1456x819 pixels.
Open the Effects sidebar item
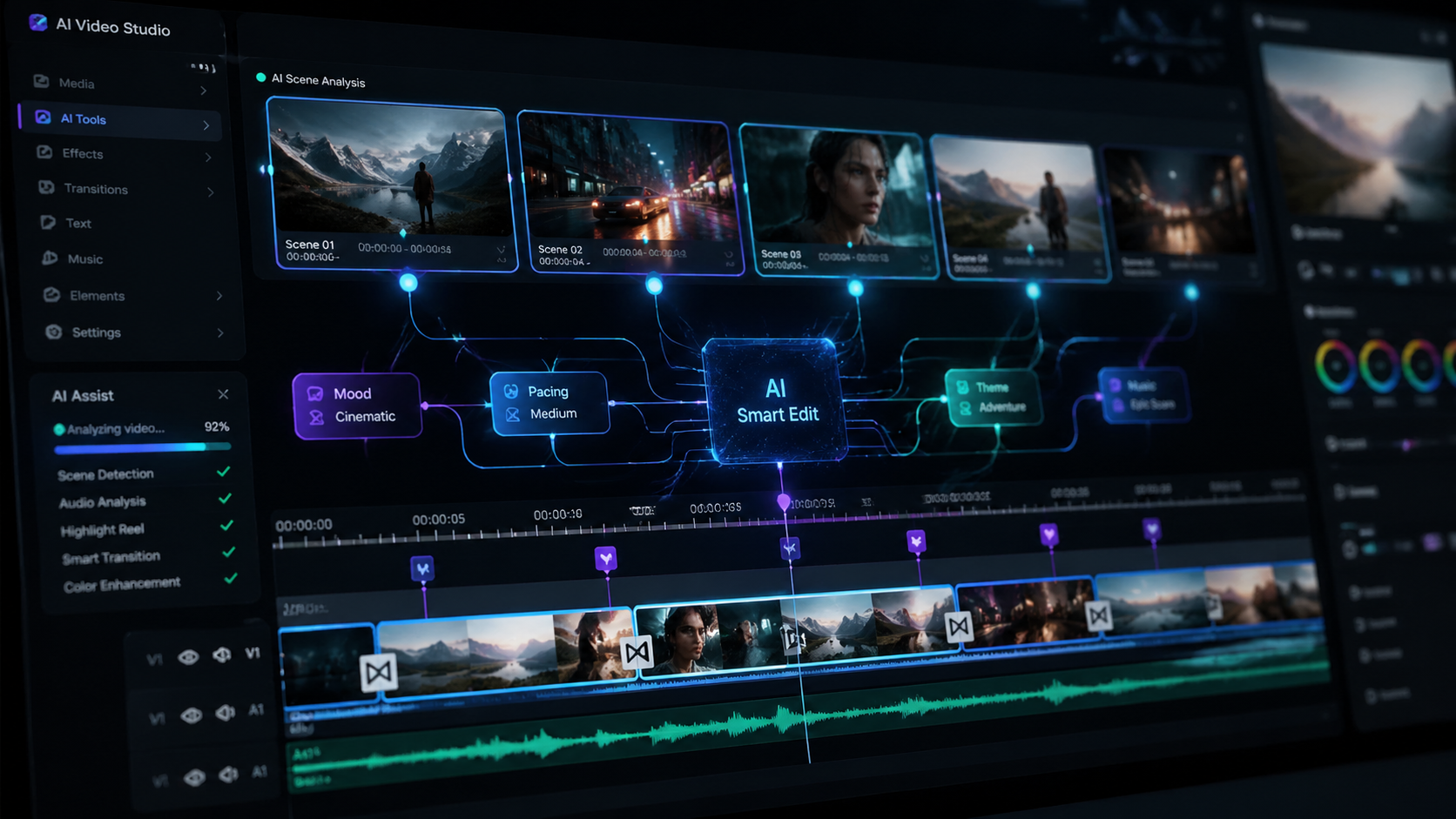point(125,154)
